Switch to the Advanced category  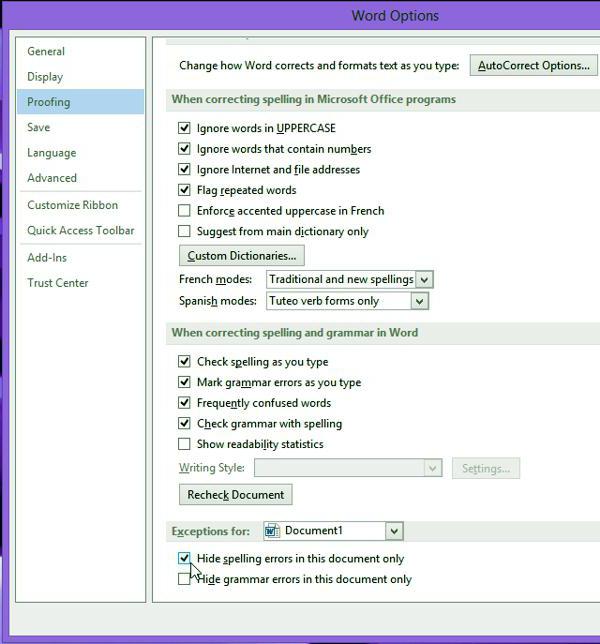click(x=52, y=178)
